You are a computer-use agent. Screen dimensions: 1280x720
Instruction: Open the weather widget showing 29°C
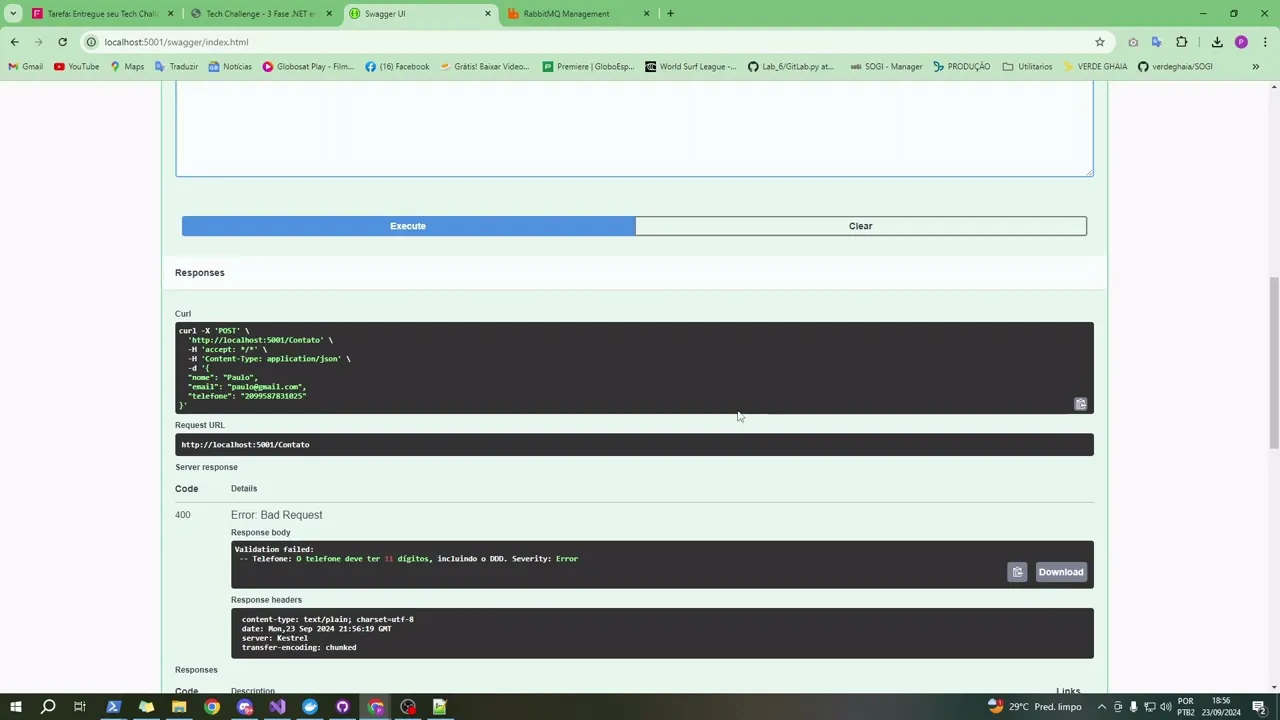tap(1034, 707)
